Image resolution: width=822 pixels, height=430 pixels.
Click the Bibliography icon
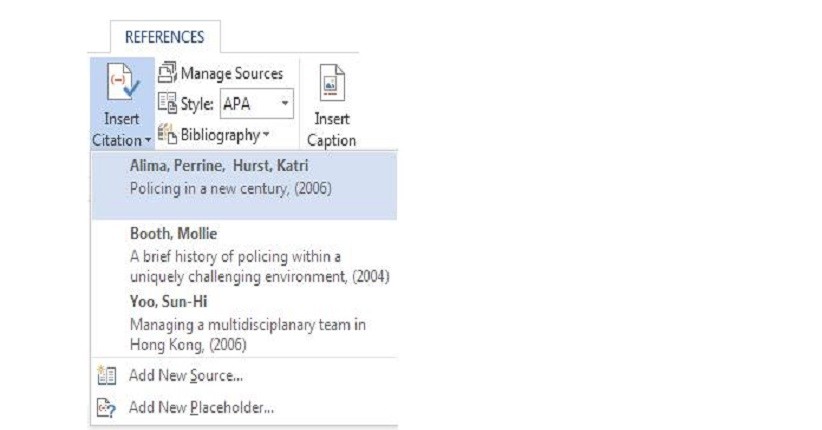[167, 134]
